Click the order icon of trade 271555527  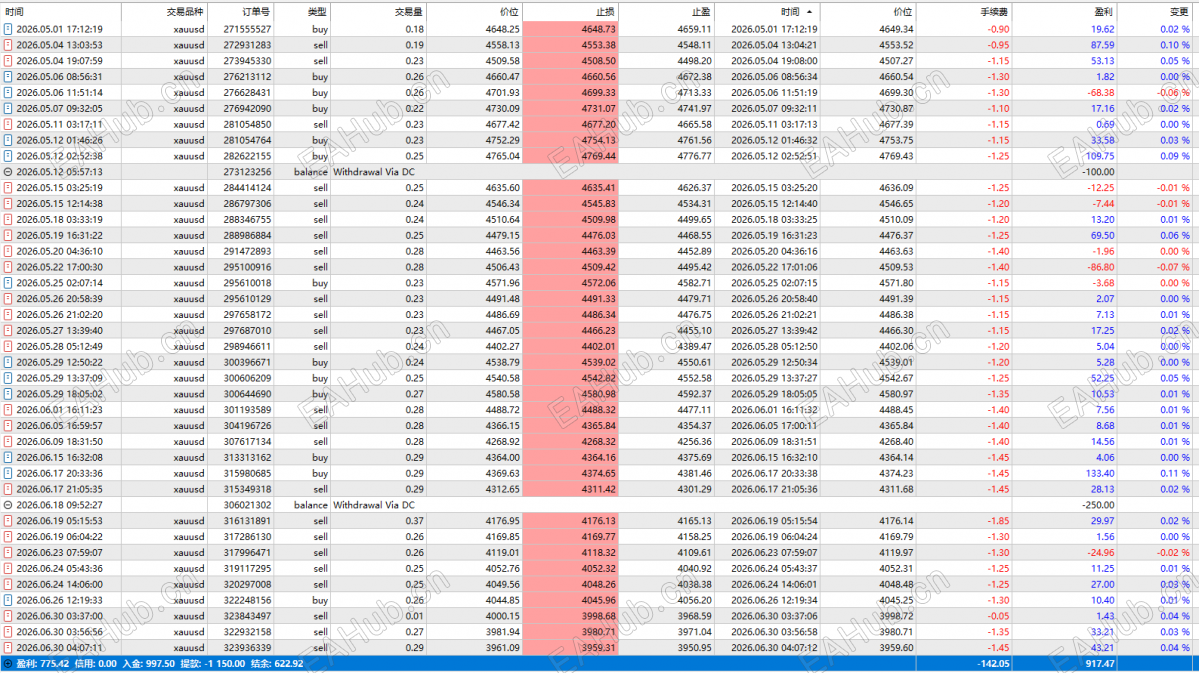click(x=8, y=29)
